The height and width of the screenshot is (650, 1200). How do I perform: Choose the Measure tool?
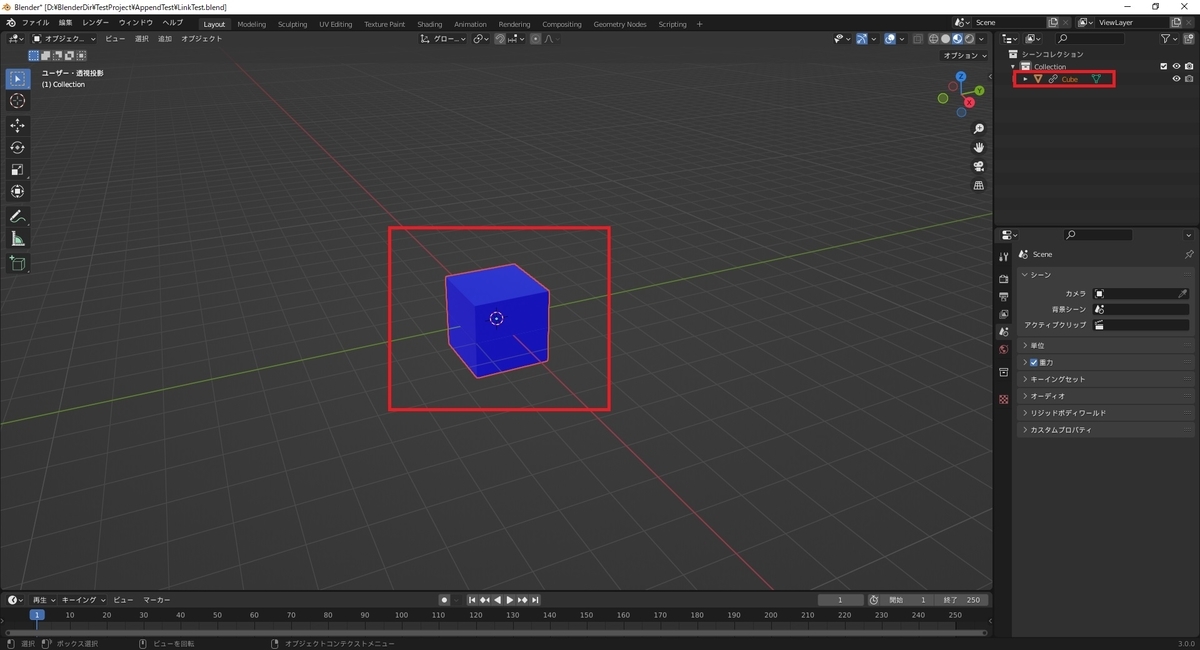[x=17, y=238]
